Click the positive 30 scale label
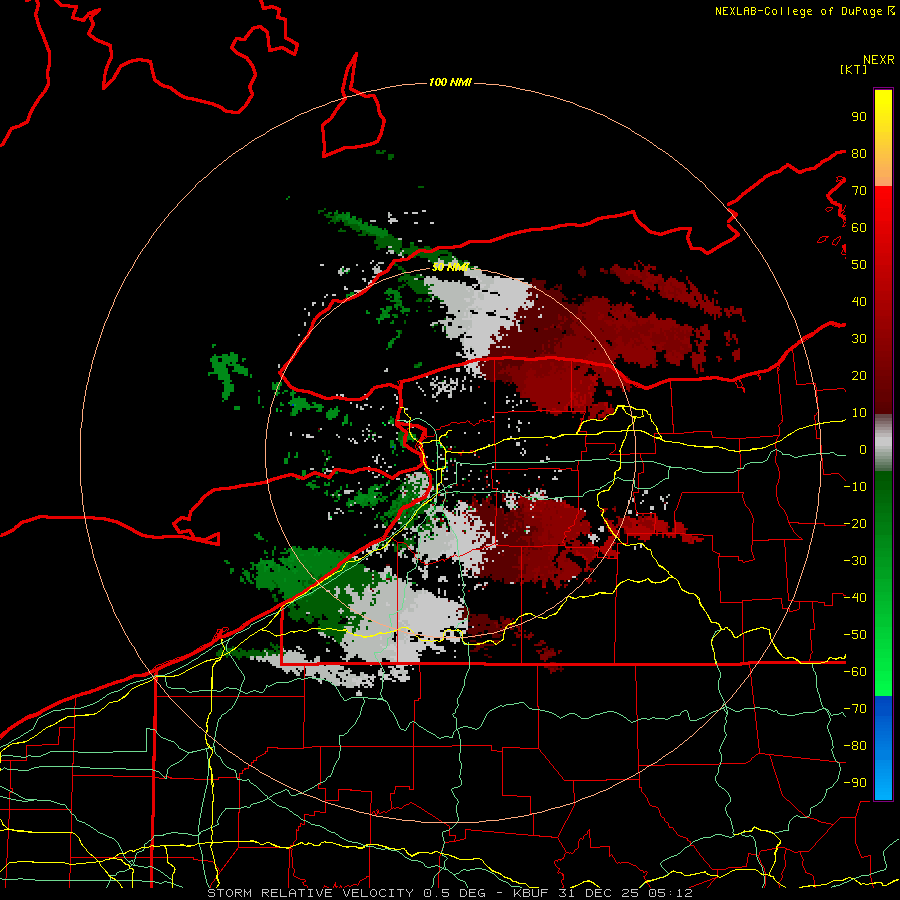The width and height of the screenshot is (900, 900). click(859, 339)
